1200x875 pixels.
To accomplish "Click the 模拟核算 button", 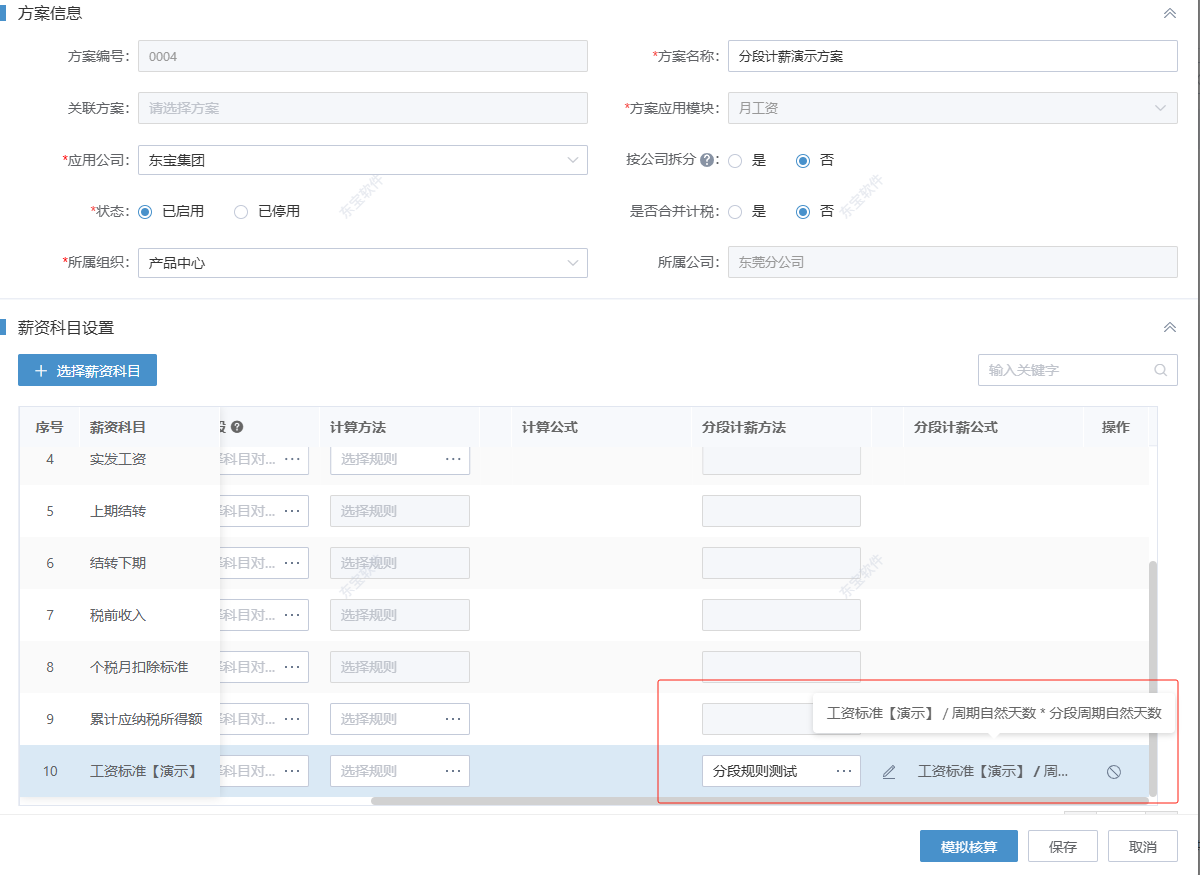I will coord(968,846).
